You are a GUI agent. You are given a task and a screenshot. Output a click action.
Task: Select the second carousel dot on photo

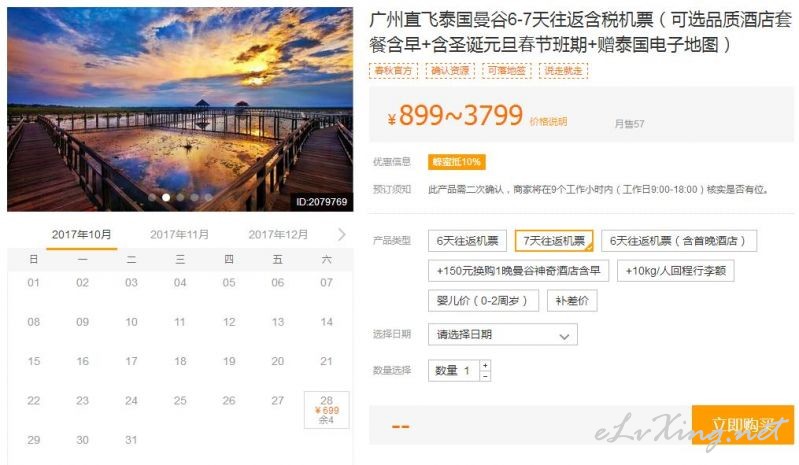(x=166, y=197)
